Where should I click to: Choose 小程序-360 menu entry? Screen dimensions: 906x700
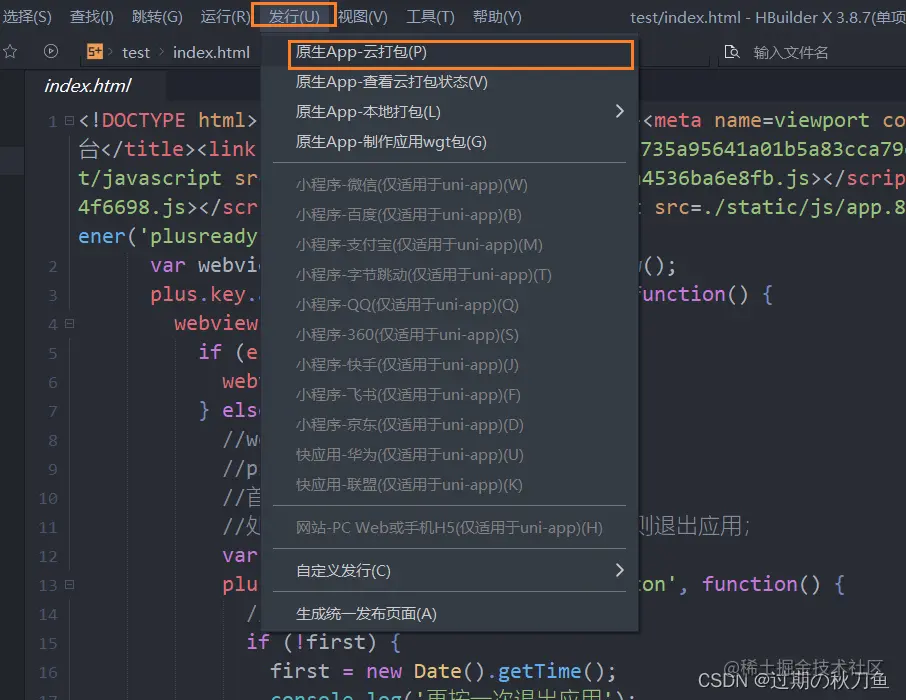pyautogui.click(x=450, y=335)
